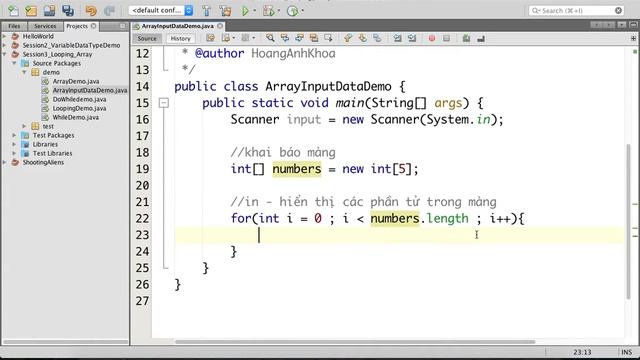Screen dimensions: 640x360
Task: Click Previous Bookmark icon
Action: click(x=348, y=38)
